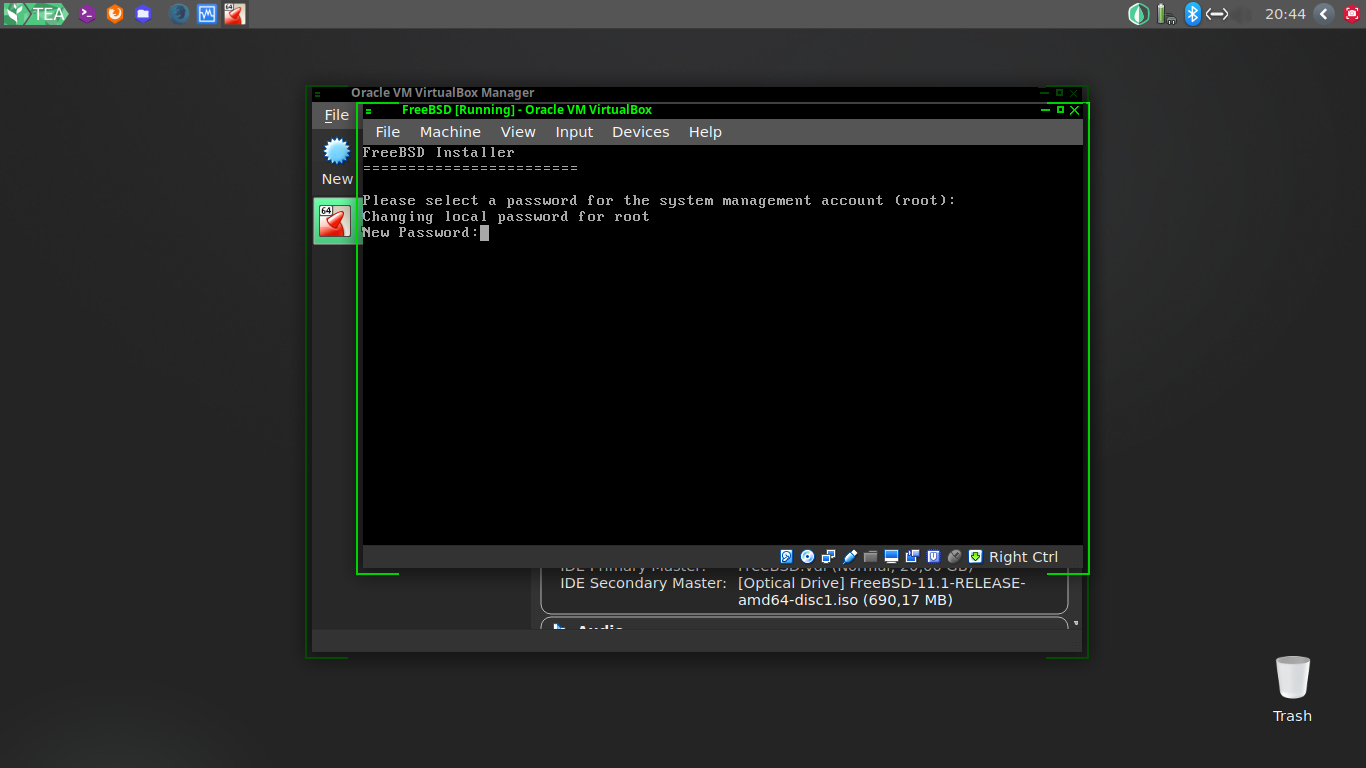Launch the TEA editor from the top panel

(35, 14)
